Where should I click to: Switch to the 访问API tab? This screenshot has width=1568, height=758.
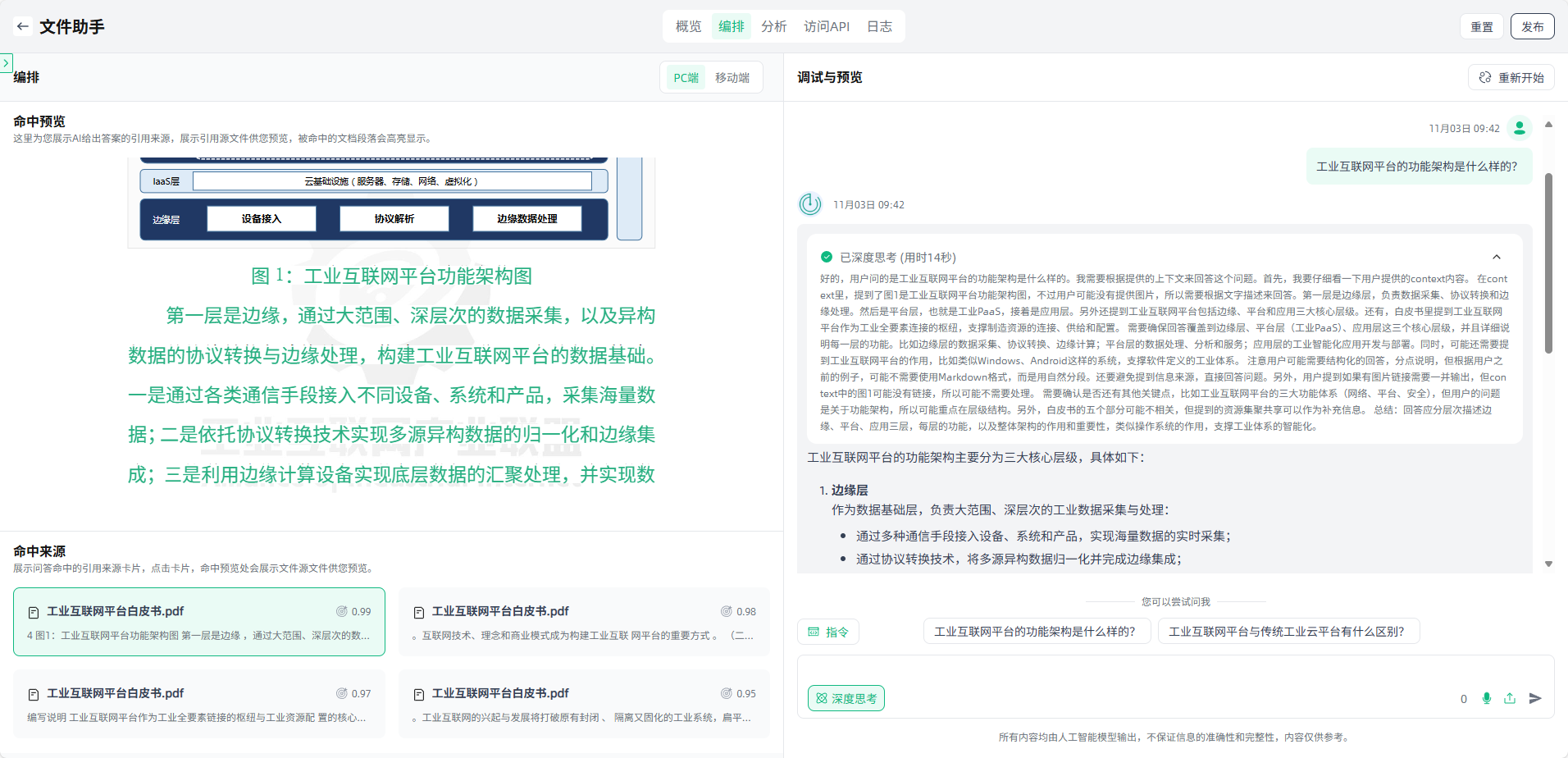(x=826, y=26)
